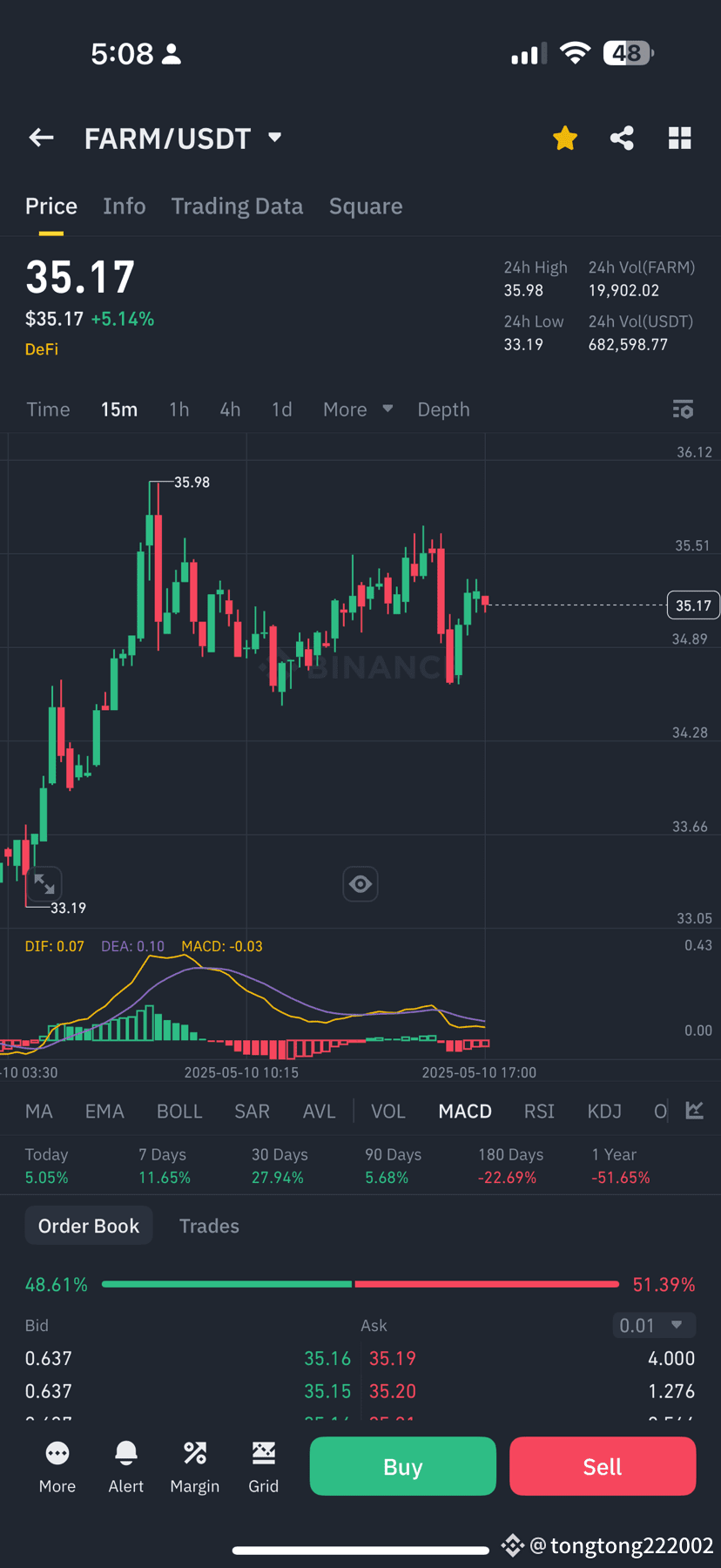
Task: Toggle the AVL indicator
Action: [x=319, y=1112]
